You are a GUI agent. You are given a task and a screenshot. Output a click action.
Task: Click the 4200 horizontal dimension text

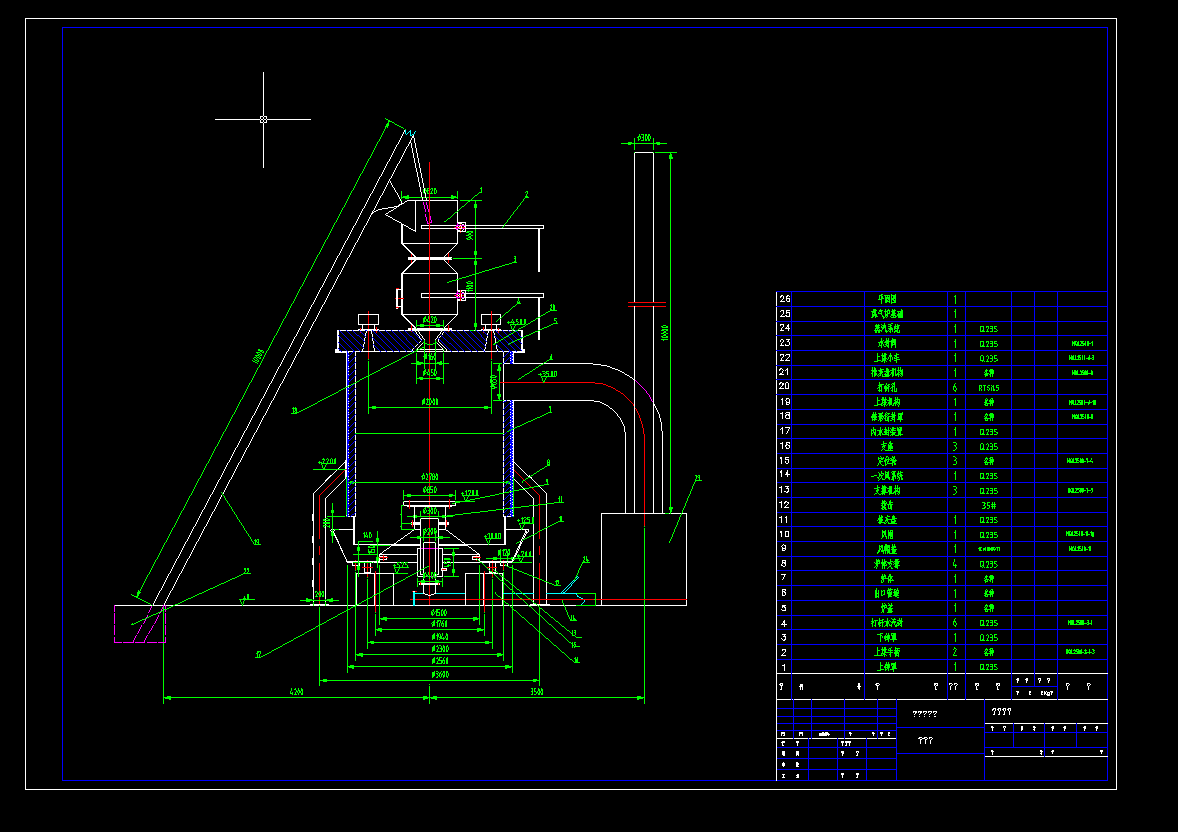click(x=297, y=691)
